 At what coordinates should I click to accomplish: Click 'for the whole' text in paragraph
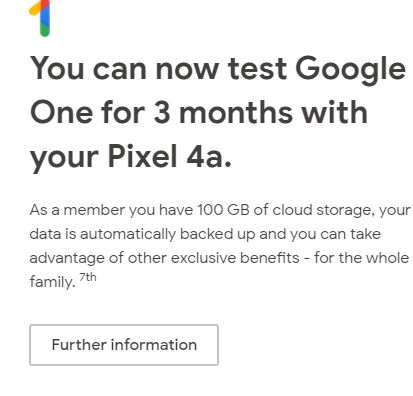(x=361, y=258)
